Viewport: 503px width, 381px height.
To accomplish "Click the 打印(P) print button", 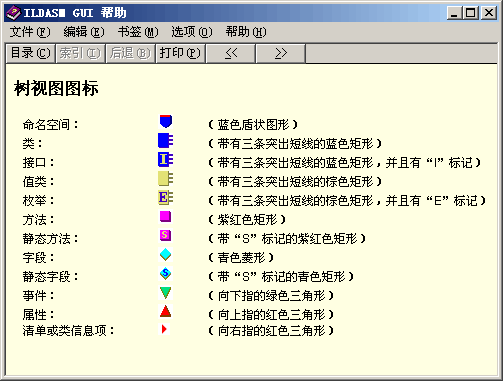I will [x=180, y=53].
